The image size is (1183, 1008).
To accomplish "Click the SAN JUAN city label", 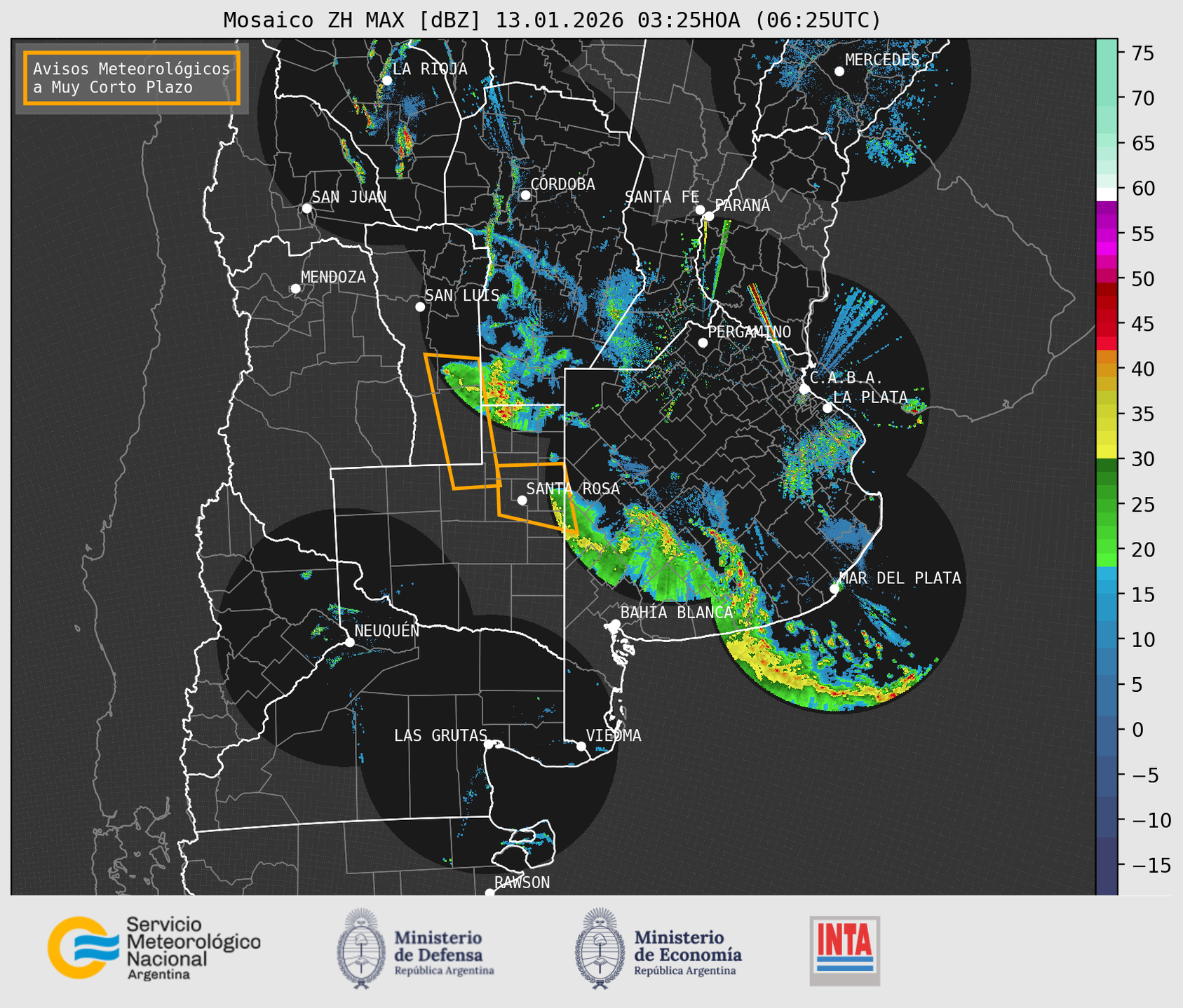I will pos(349,197).
